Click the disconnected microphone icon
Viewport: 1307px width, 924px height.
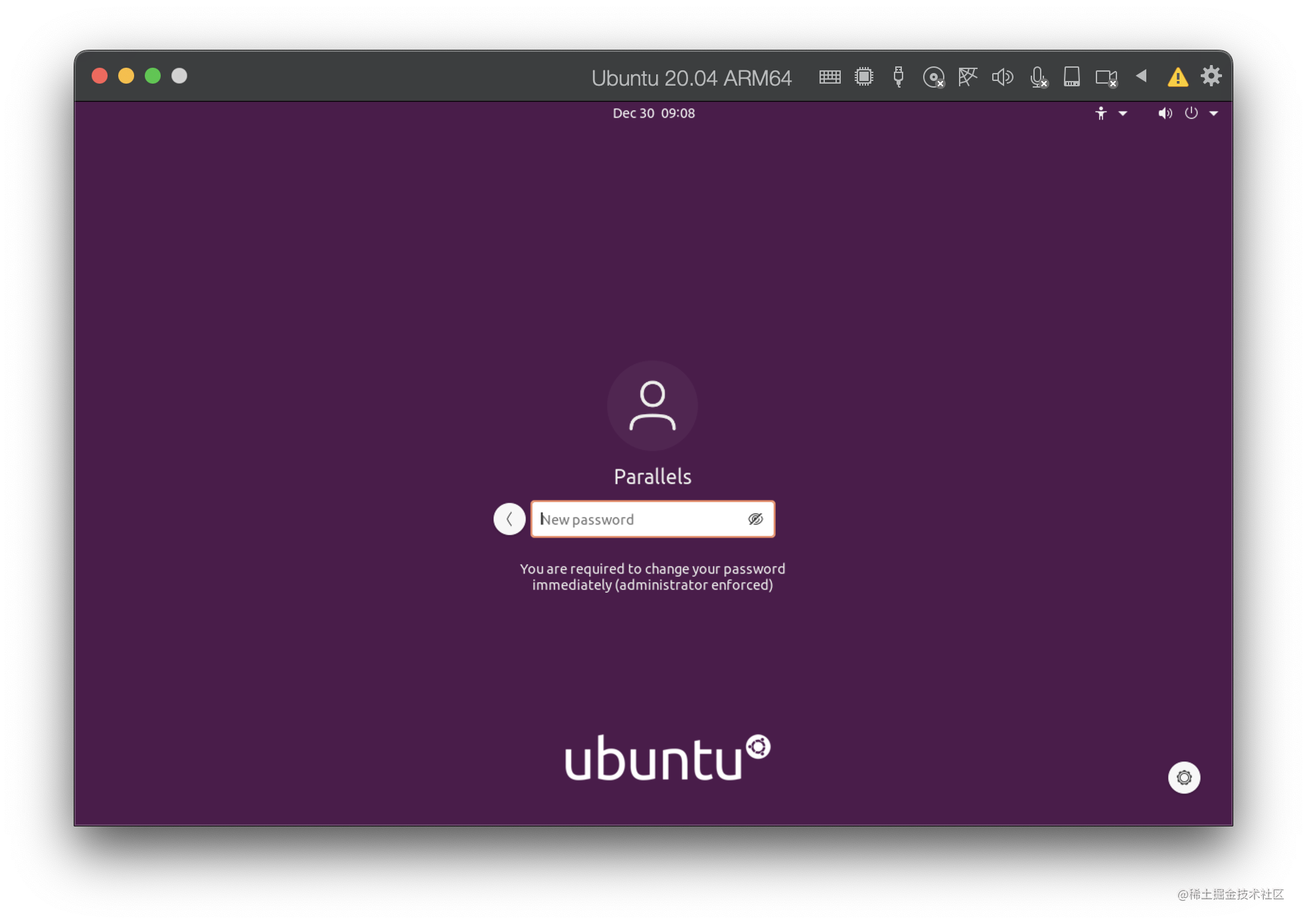click(x=1037, y=76)
